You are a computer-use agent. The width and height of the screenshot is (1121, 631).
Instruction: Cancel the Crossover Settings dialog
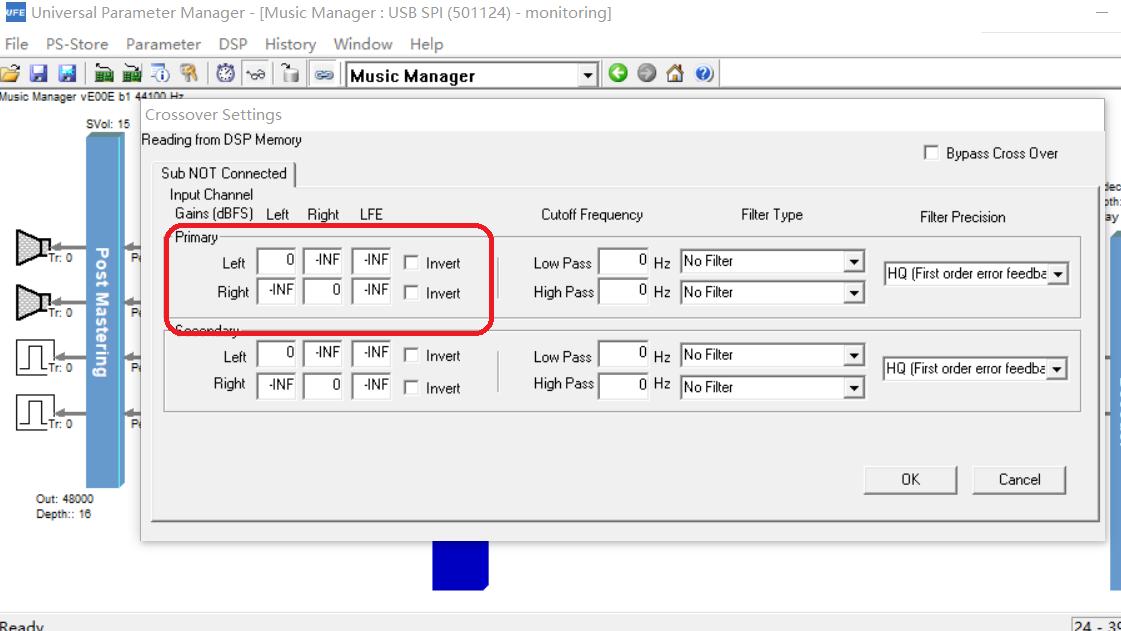coord(1019,479)
